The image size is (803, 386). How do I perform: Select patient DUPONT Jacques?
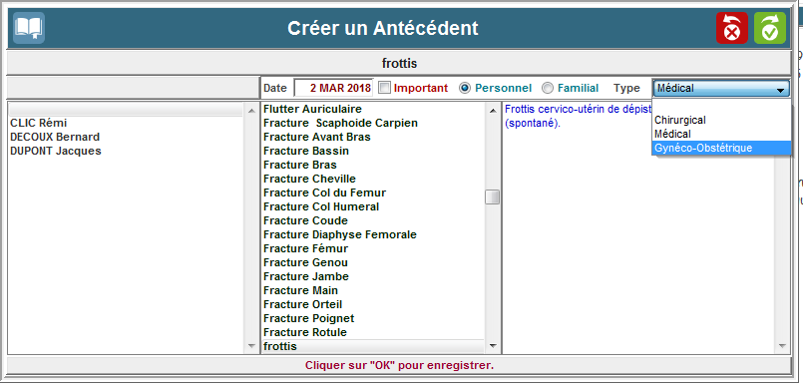coord(56,151)
